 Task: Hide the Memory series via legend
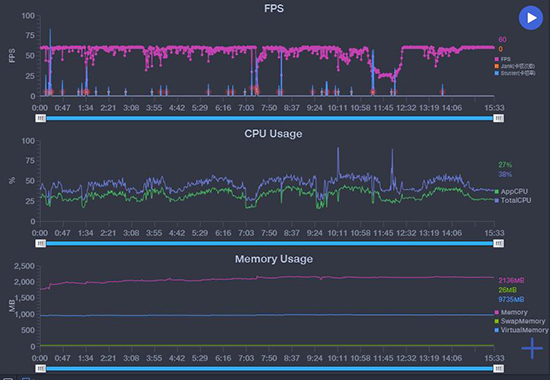coord(511,312)
